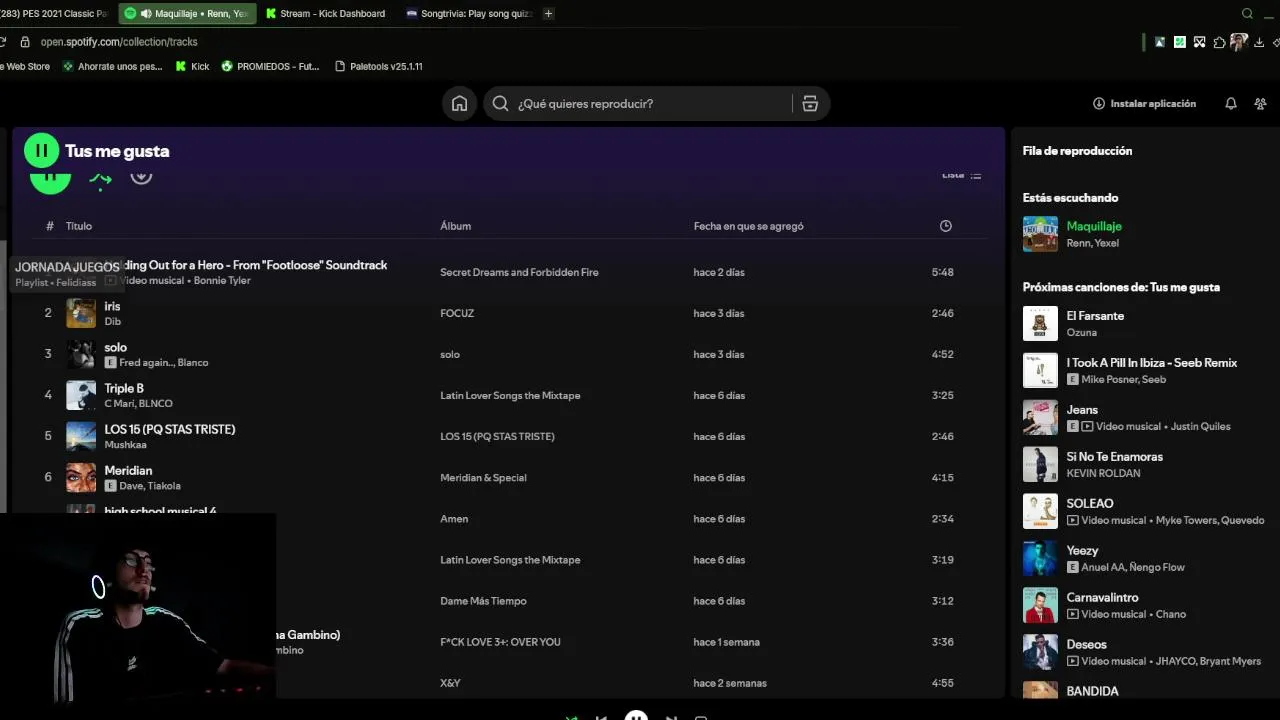
Task: Open the Kick bookmark
Action: pyautogui.click(x=192, y=66)
